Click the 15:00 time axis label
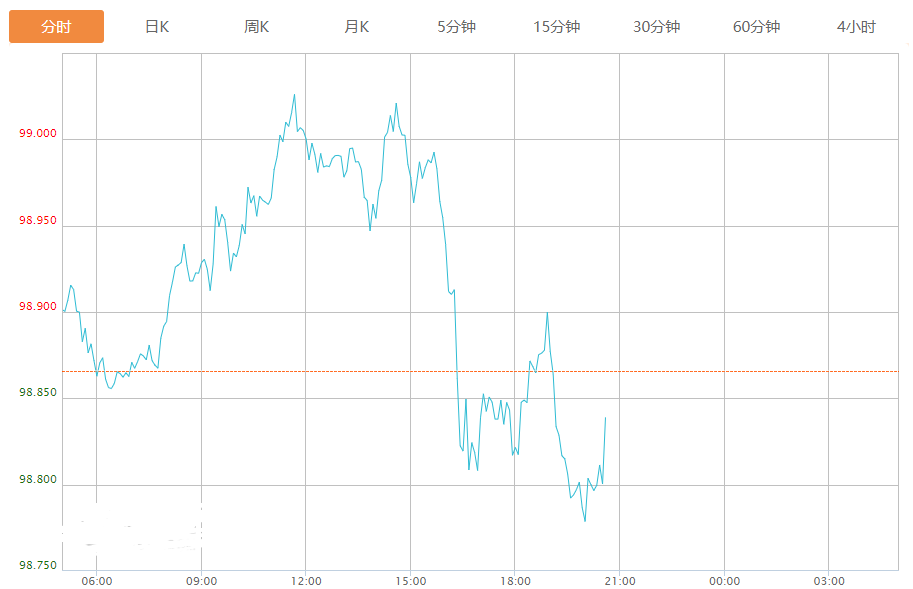The height and width of the screenshot is (589, 913). 410,581
